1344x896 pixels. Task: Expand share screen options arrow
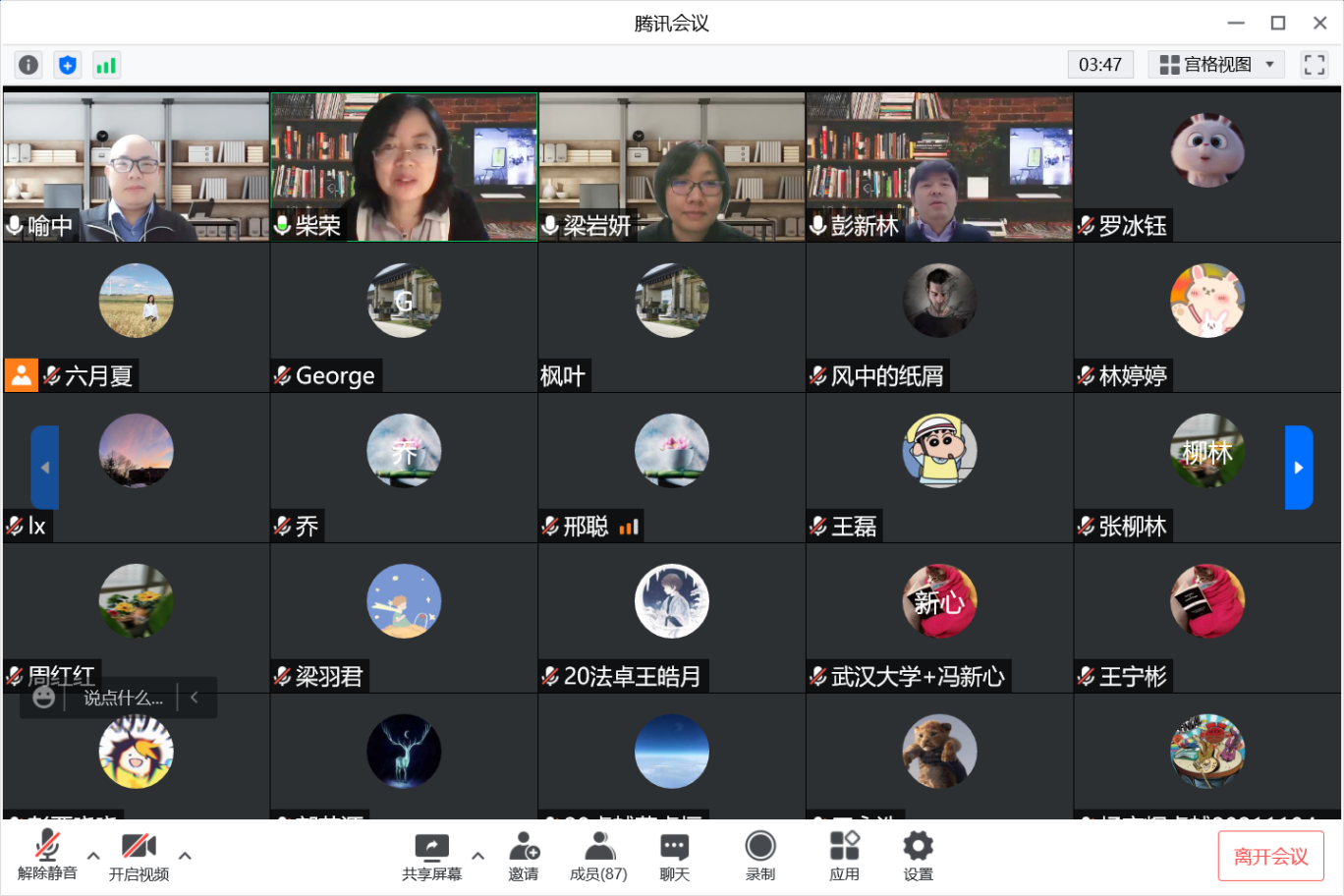tap(478, 856)
